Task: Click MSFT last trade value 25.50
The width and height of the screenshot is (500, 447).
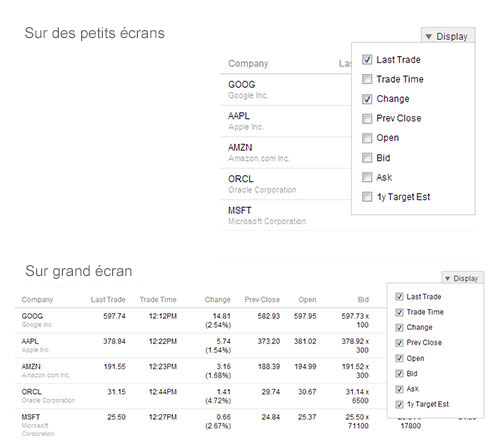Action: click(116, 417)
